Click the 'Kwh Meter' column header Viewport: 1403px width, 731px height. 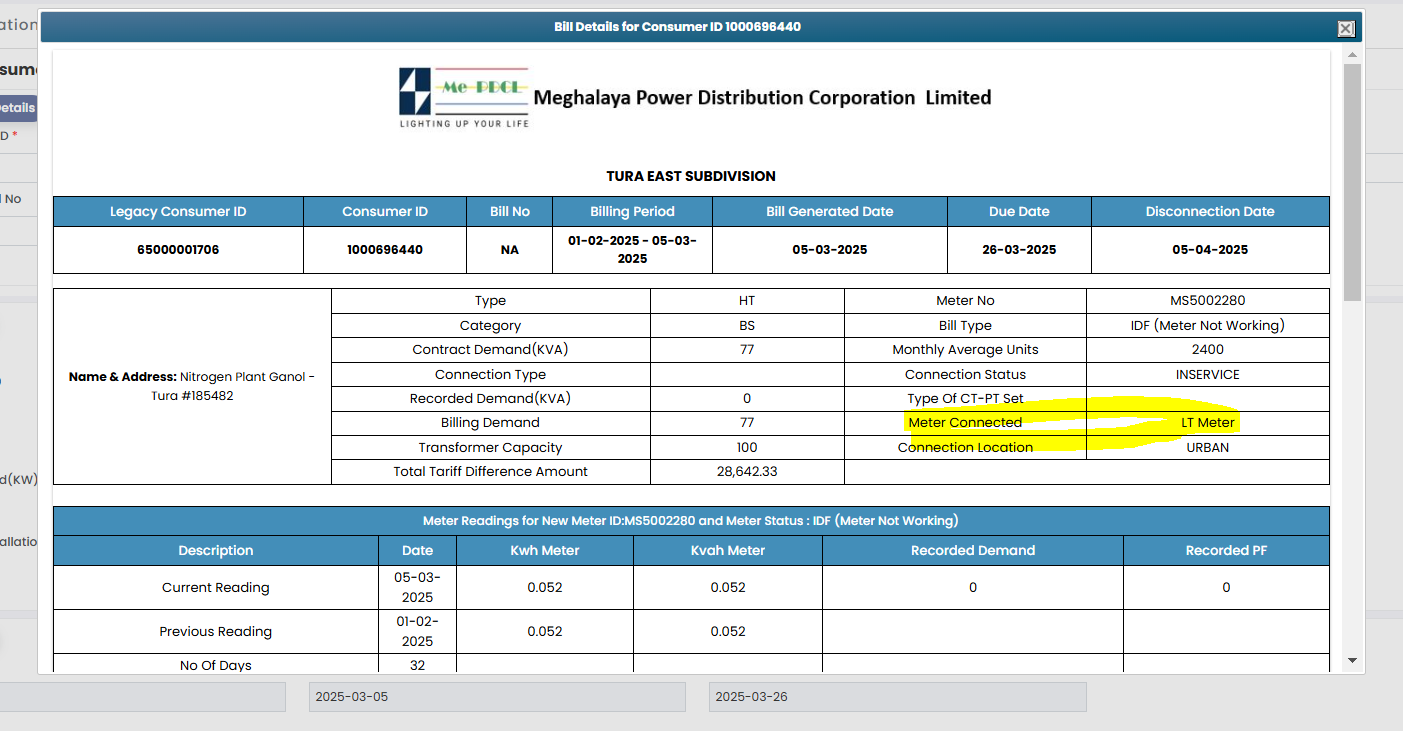click(x=545, y=551)
